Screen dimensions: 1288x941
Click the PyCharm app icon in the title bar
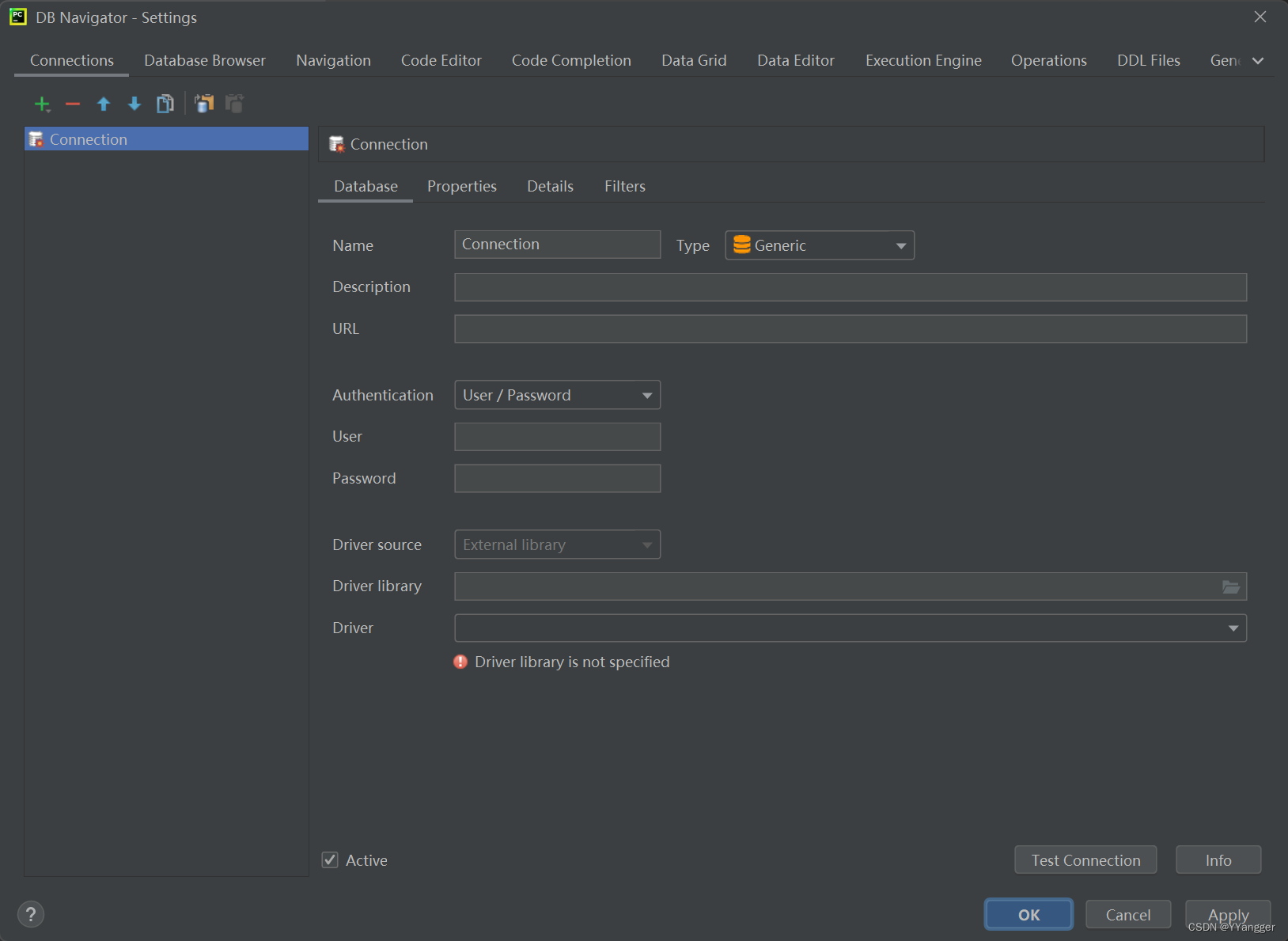click(18, 17)
